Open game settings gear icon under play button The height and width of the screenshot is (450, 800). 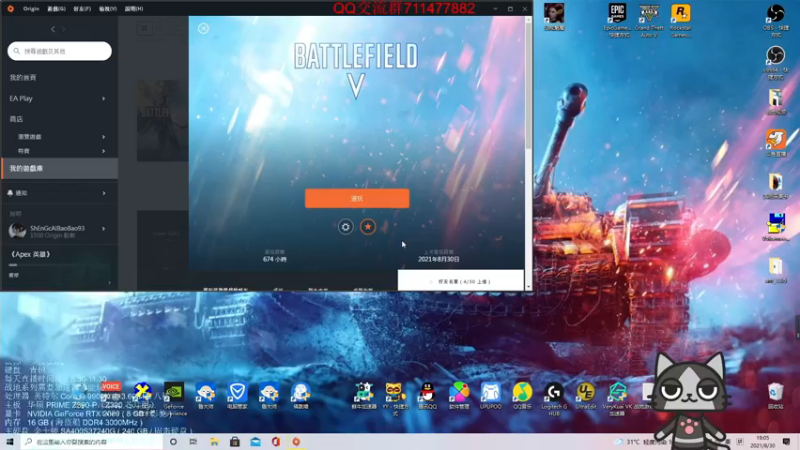pyautogui.click(x=345, y=227)
